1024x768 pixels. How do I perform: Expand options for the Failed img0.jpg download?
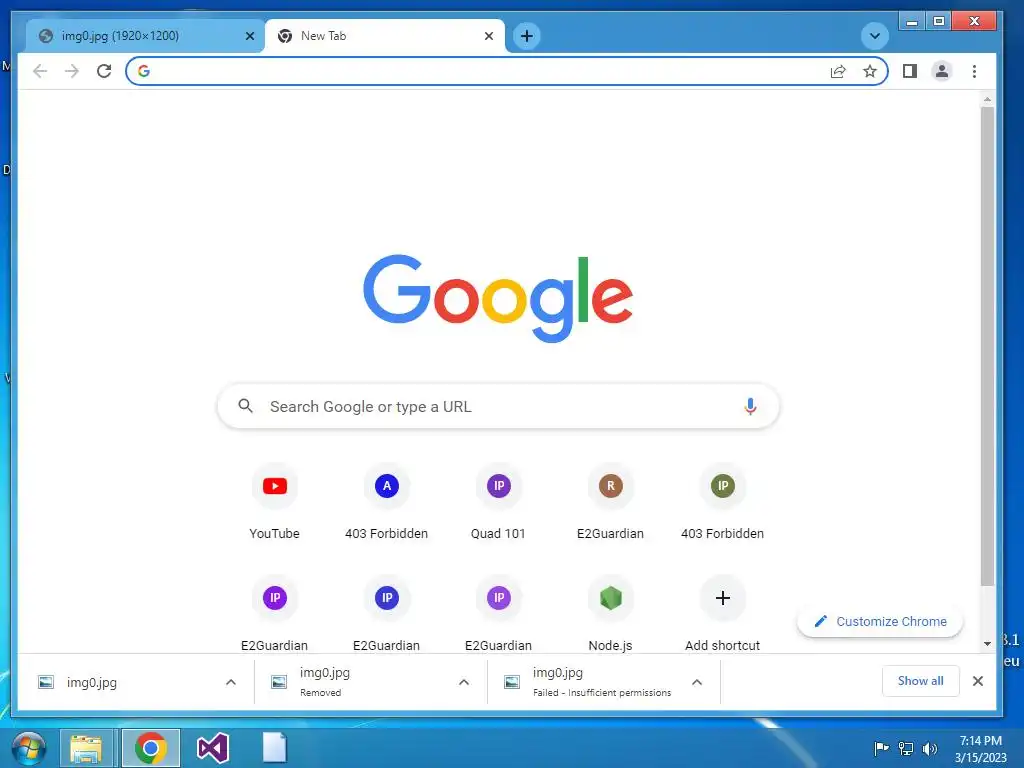(697, 682)
